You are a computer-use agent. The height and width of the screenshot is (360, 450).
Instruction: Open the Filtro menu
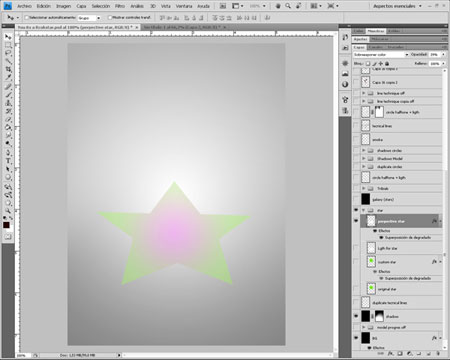(120, 6)
